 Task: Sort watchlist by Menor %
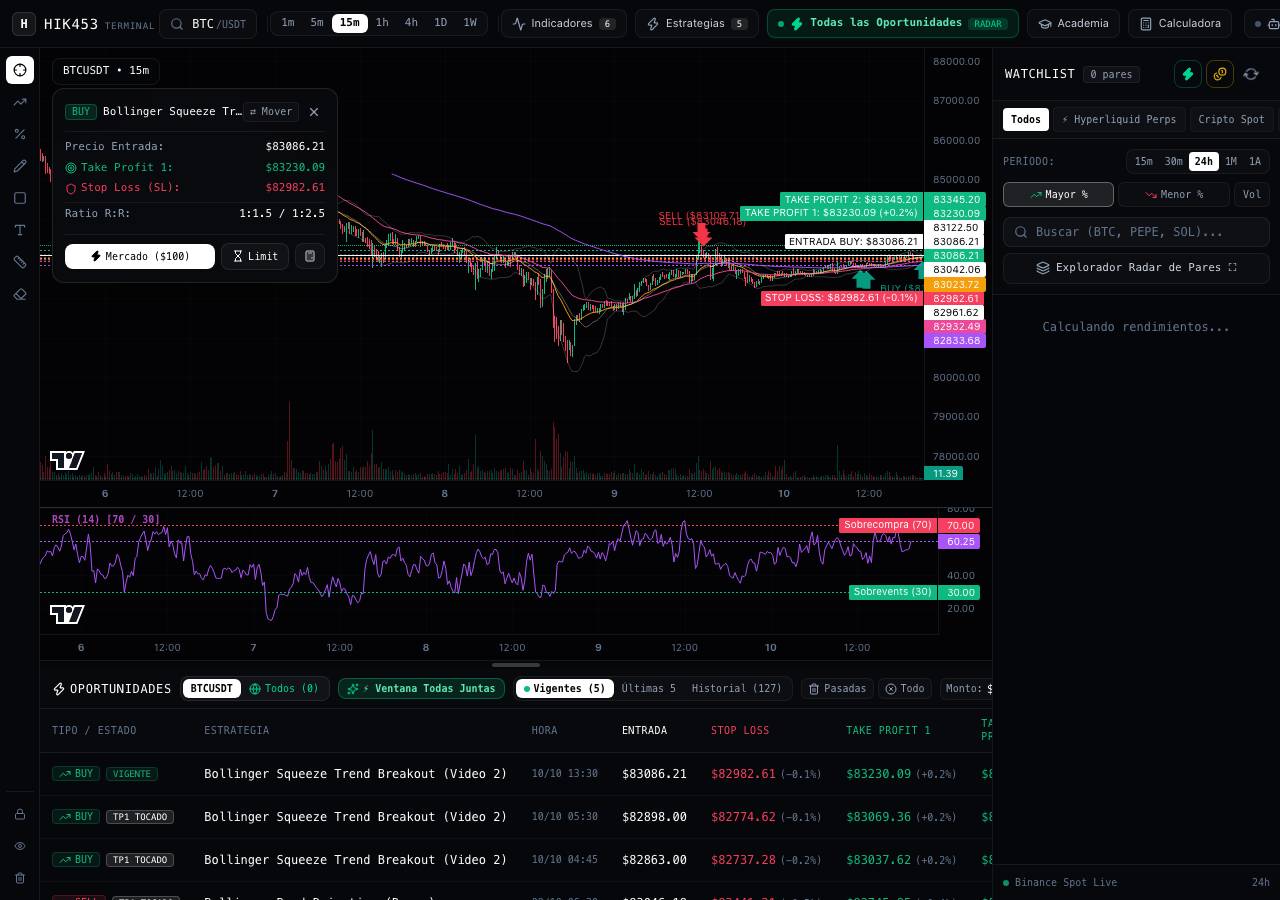(1174, 194)
